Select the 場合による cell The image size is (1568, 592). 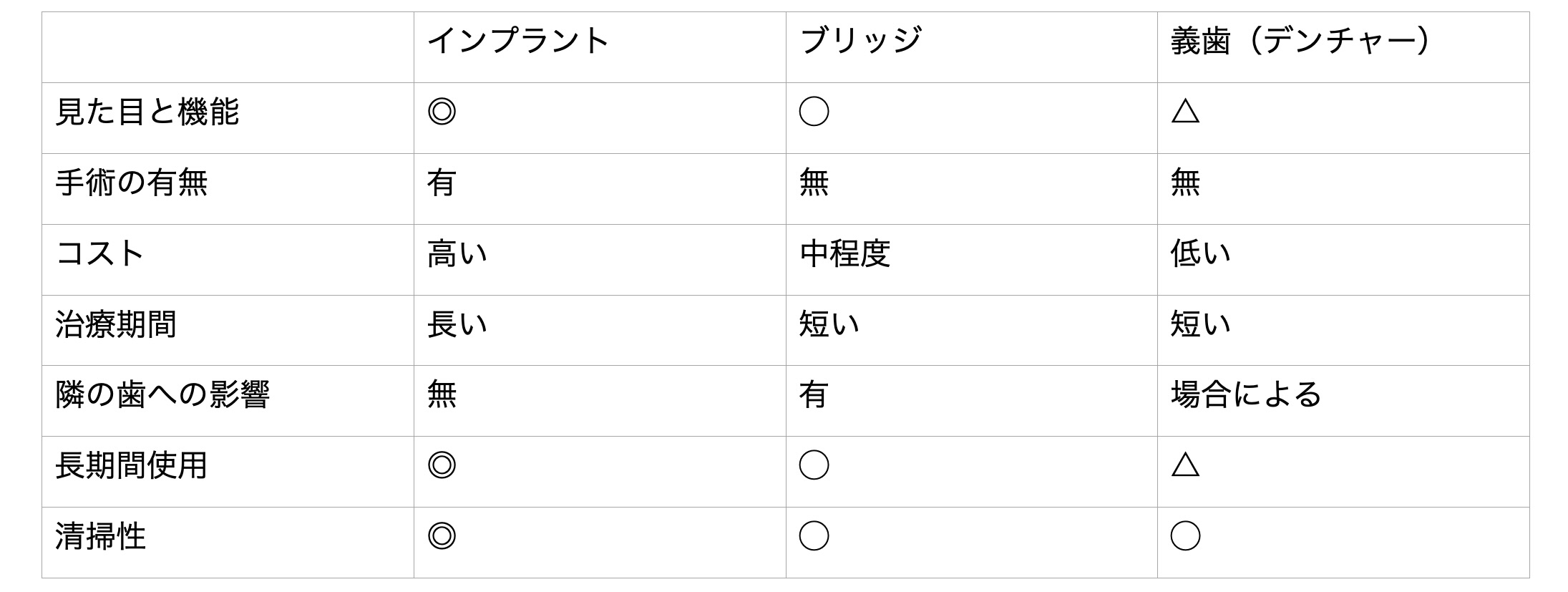click(1246, 394)
